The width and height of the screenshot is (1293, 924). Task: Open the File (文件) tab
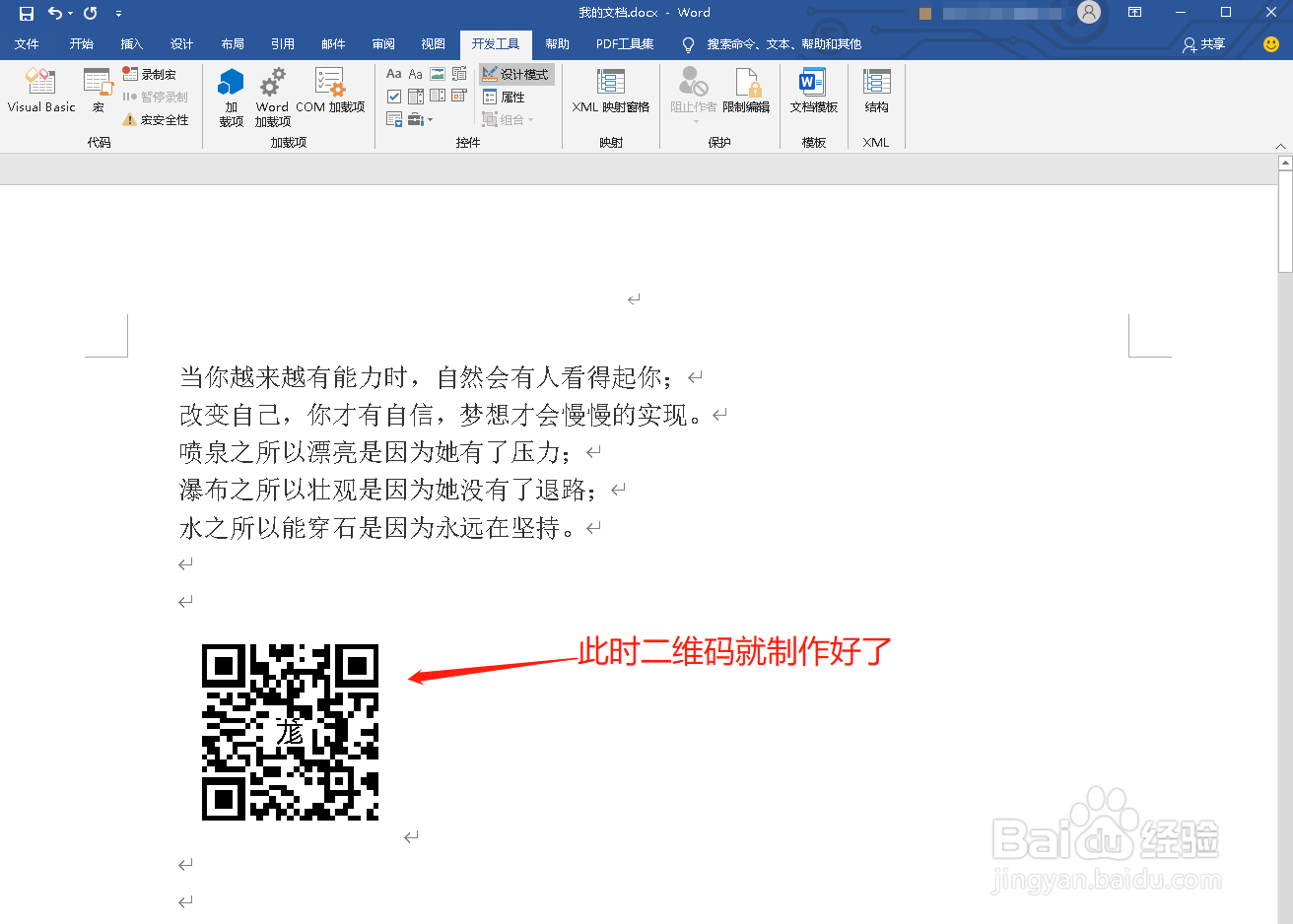click(x=28, y=44)
